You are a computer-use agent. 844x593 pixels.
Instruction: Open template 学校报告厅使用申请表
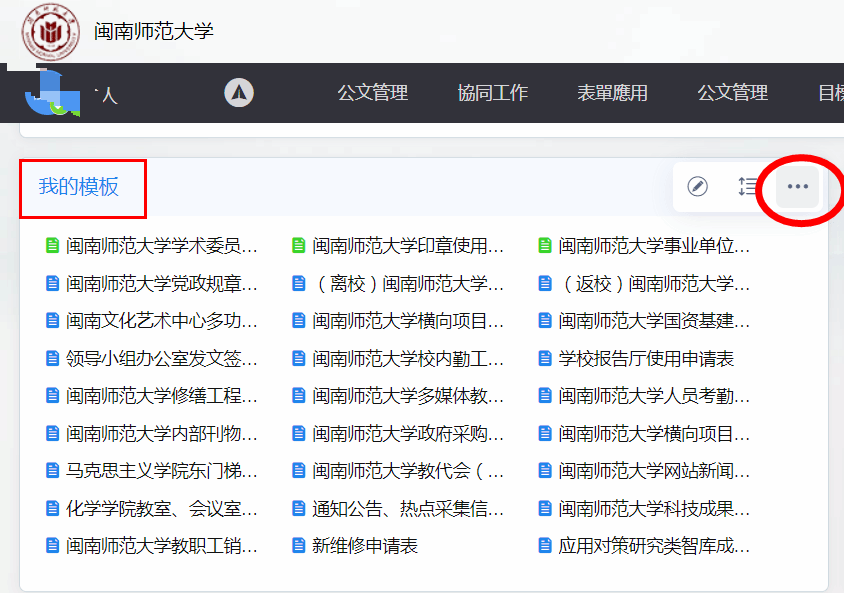tap(646, 358)
